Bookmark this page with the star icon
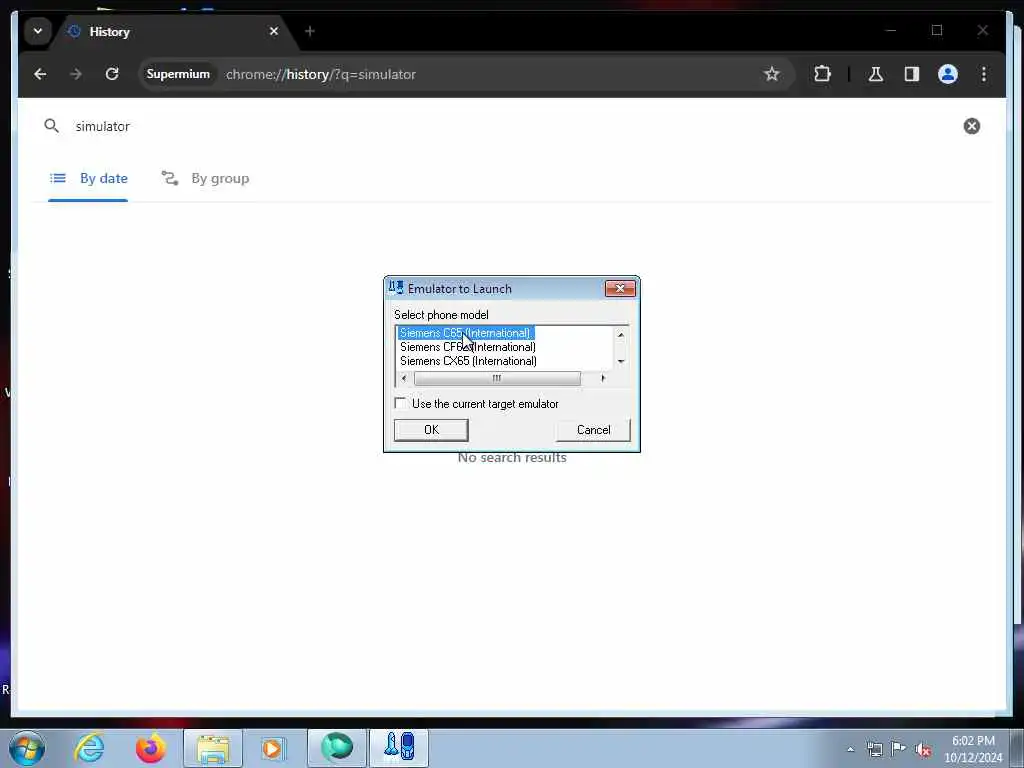 pyautogui.click(x=772, y=74)
